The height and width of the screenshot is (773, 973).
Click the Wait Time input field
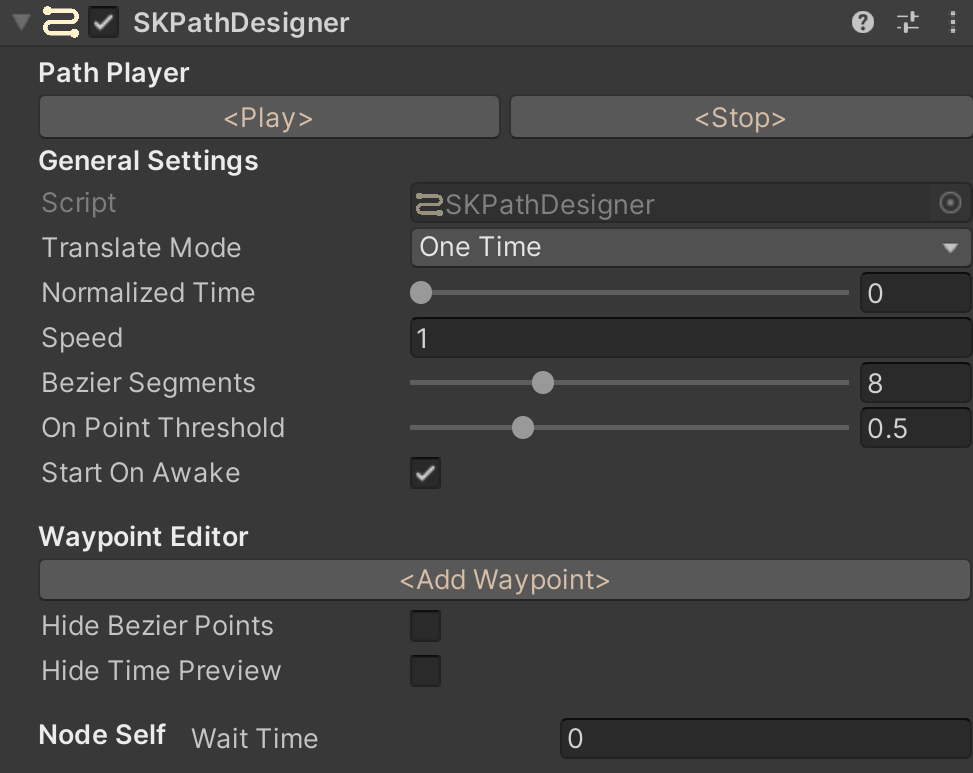click(x=764, y=739)
